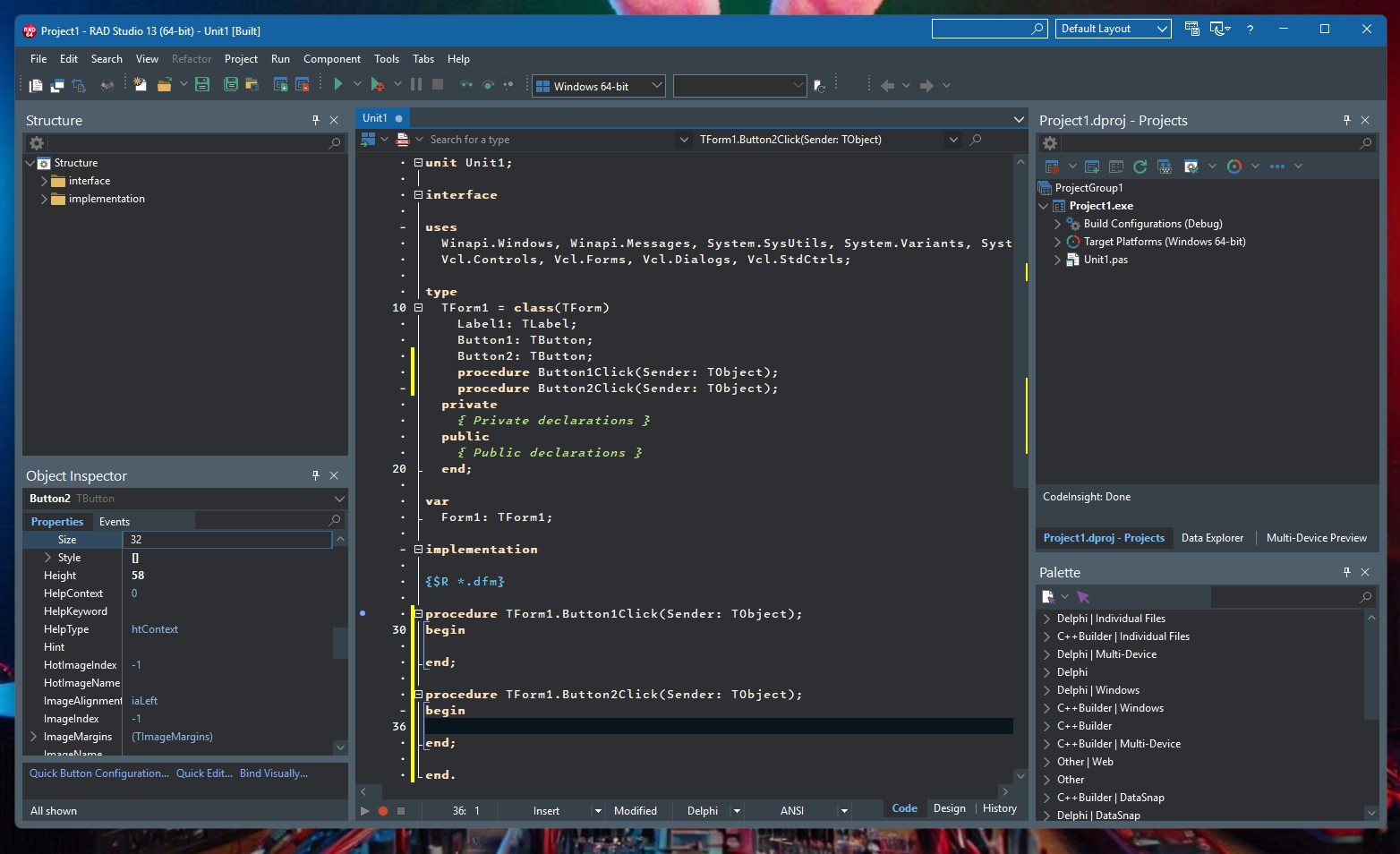Viewport: 1400px width, 854px height.
Task: Open the Component menu
Action: [x=332, y=59]
